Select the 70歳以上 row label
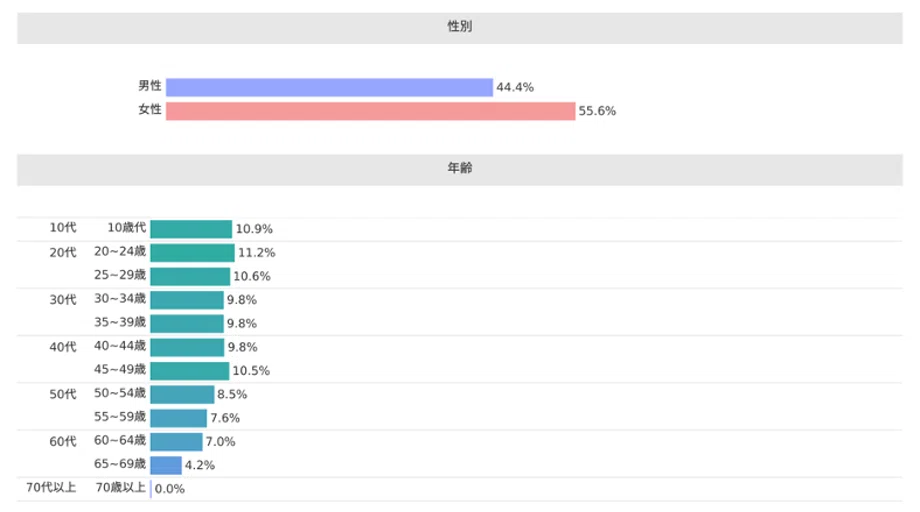920x512 pixels. point(120,487)
